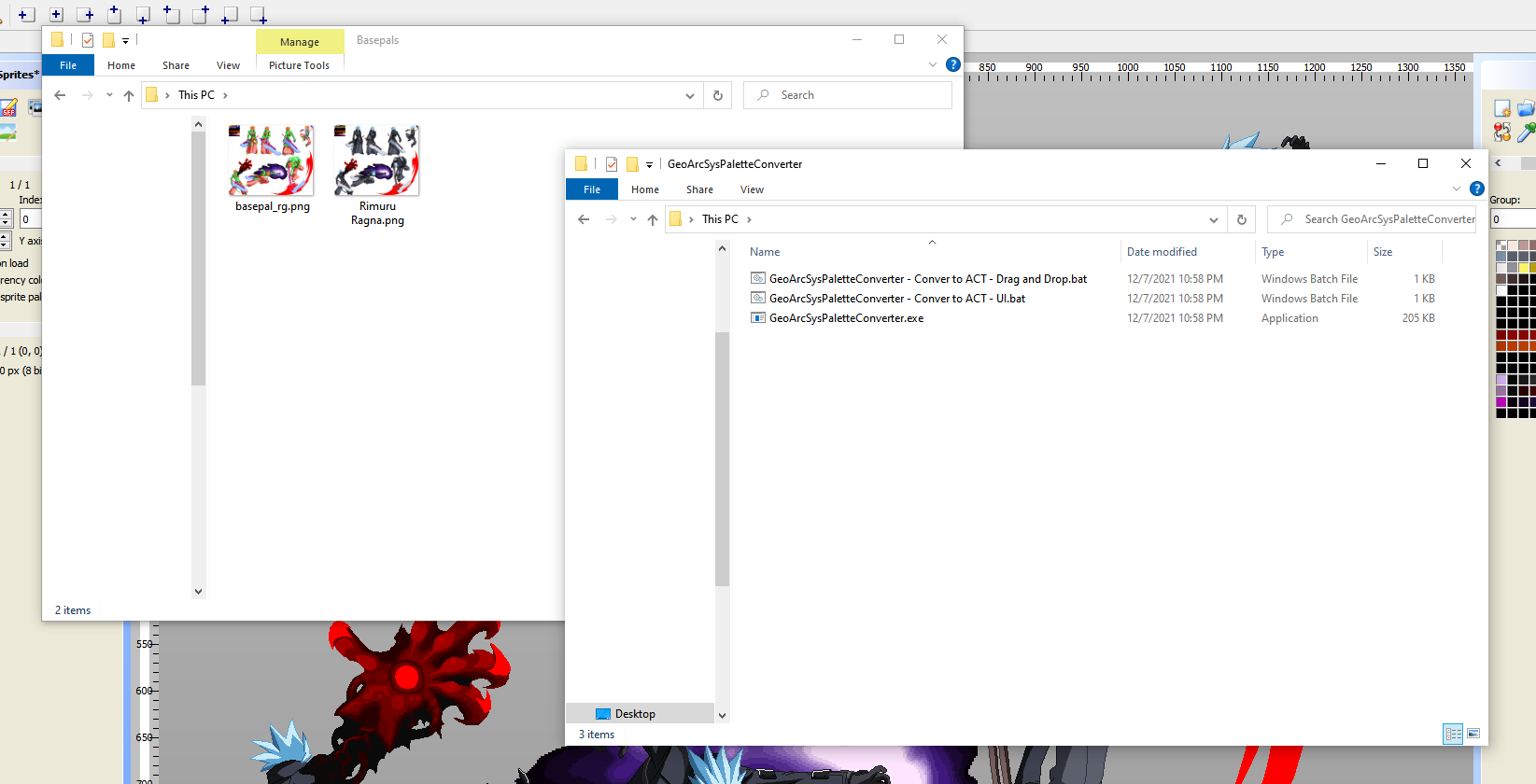The image size is (1536, 784).
Task: Click the left-center alignment icon in sprite editor toolbar
Action: tap(26, 15)
